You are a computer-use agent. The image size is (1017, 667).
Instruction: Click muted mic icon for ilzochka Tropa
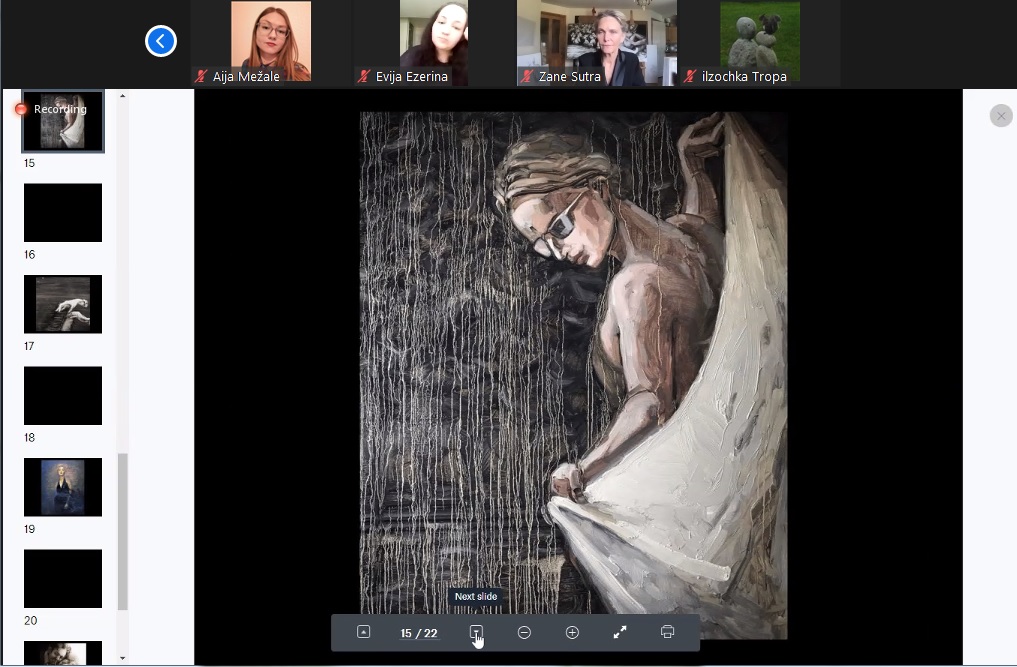(690, 77)
